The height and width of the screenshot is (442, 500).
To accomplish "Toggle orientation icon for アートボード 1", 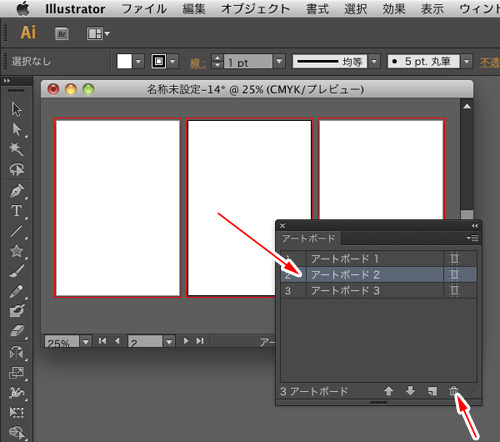I will click(454, 259).
